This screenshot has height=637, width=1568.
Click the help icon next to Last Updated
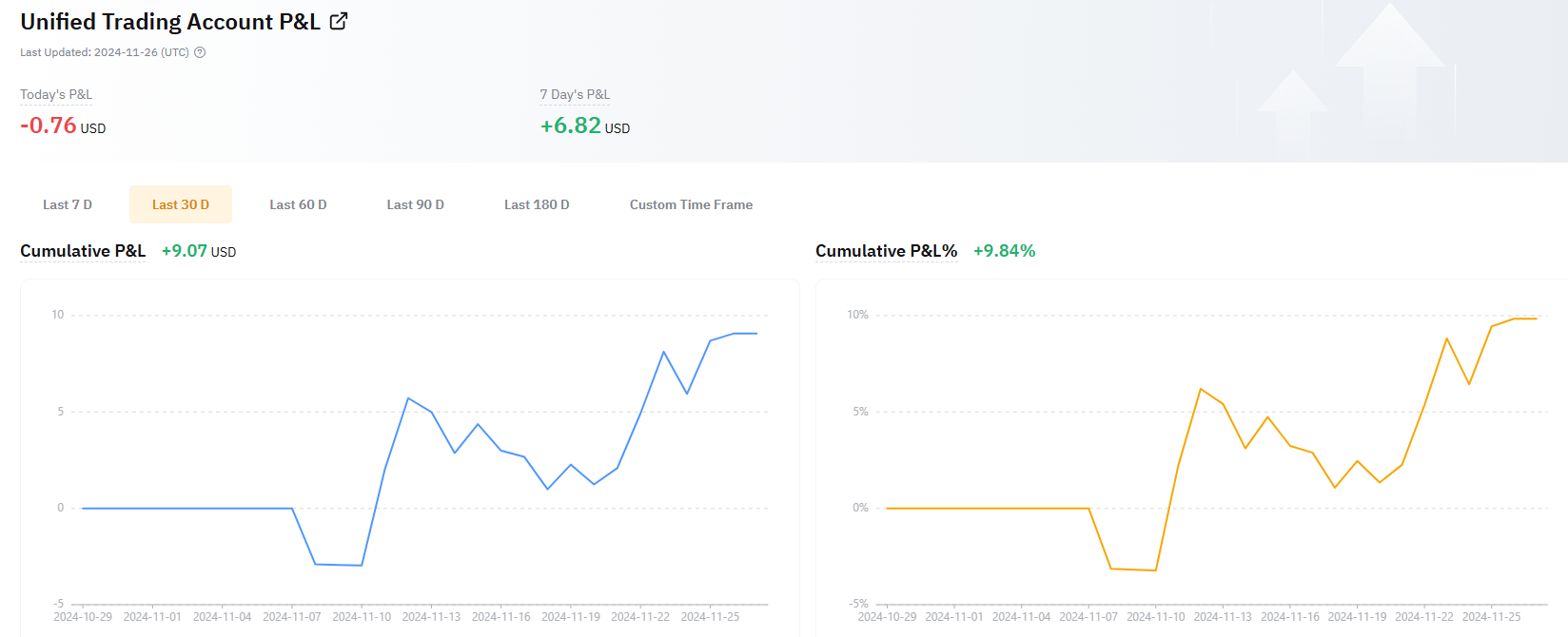[200, 52]
